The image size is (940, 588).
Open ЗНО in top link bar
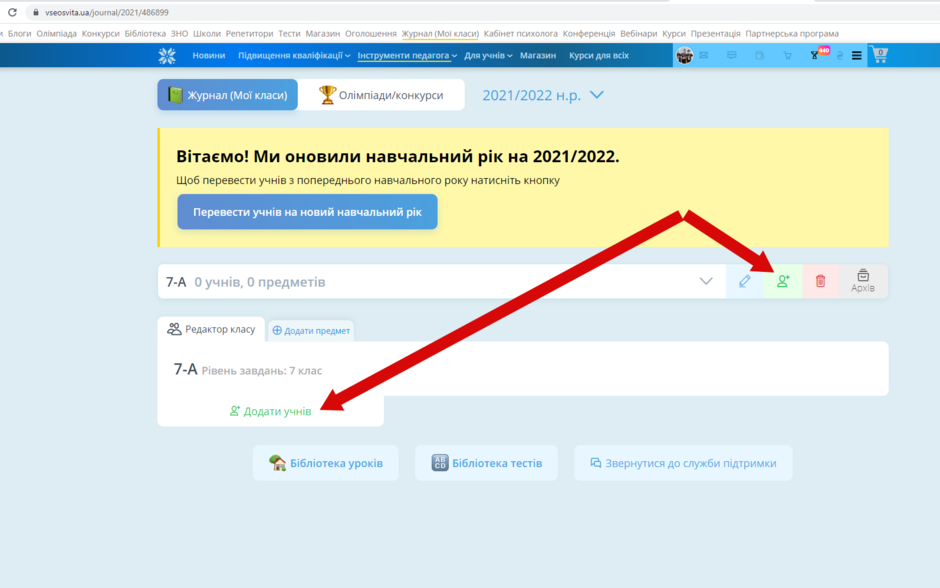(179, 34)
